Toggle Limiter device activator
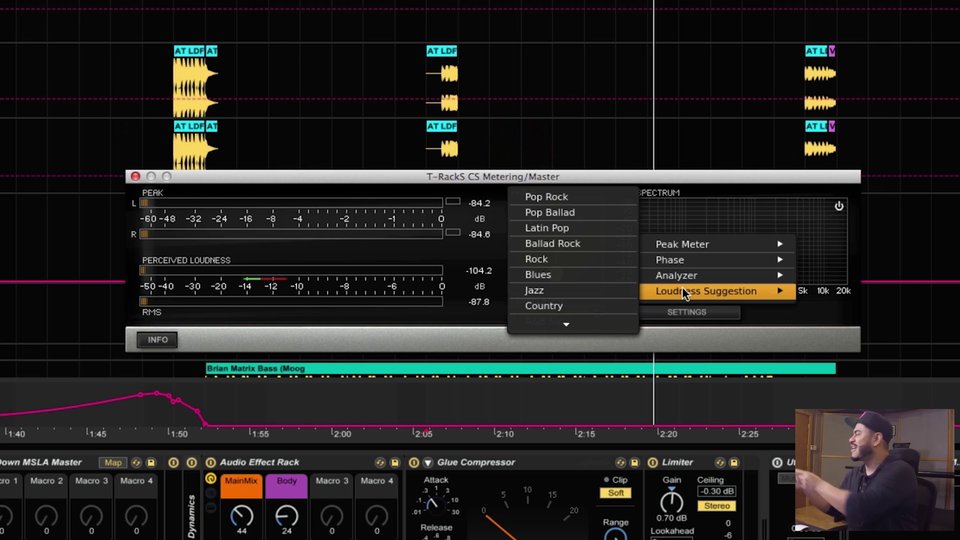 653,462
